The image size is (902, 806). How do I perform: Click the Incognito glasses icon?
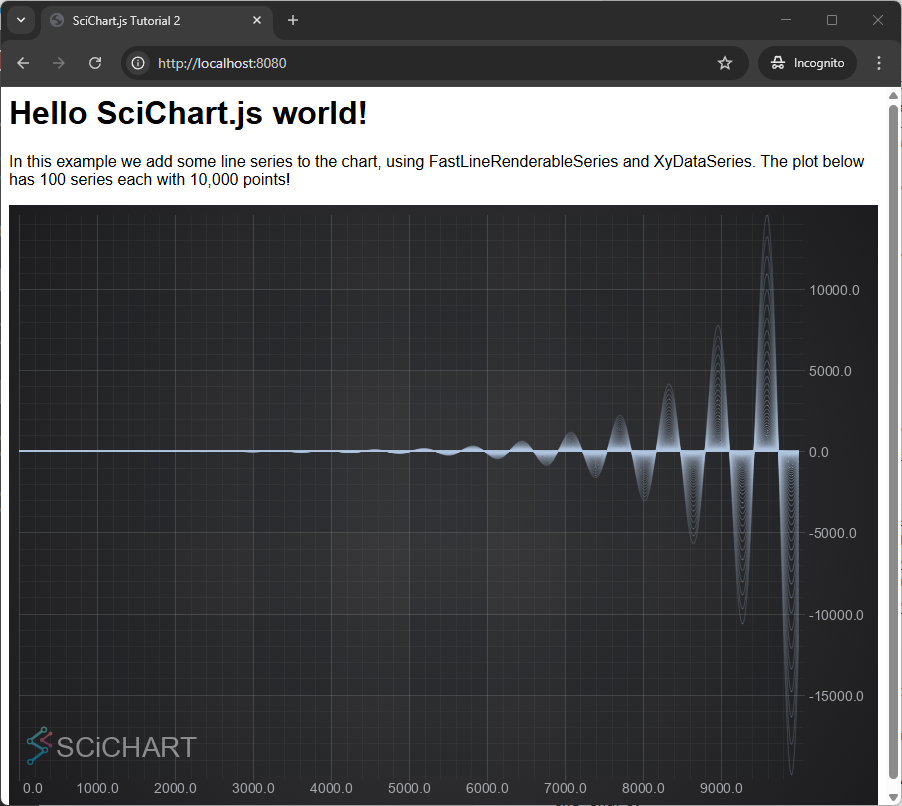[x=779, y=62]
